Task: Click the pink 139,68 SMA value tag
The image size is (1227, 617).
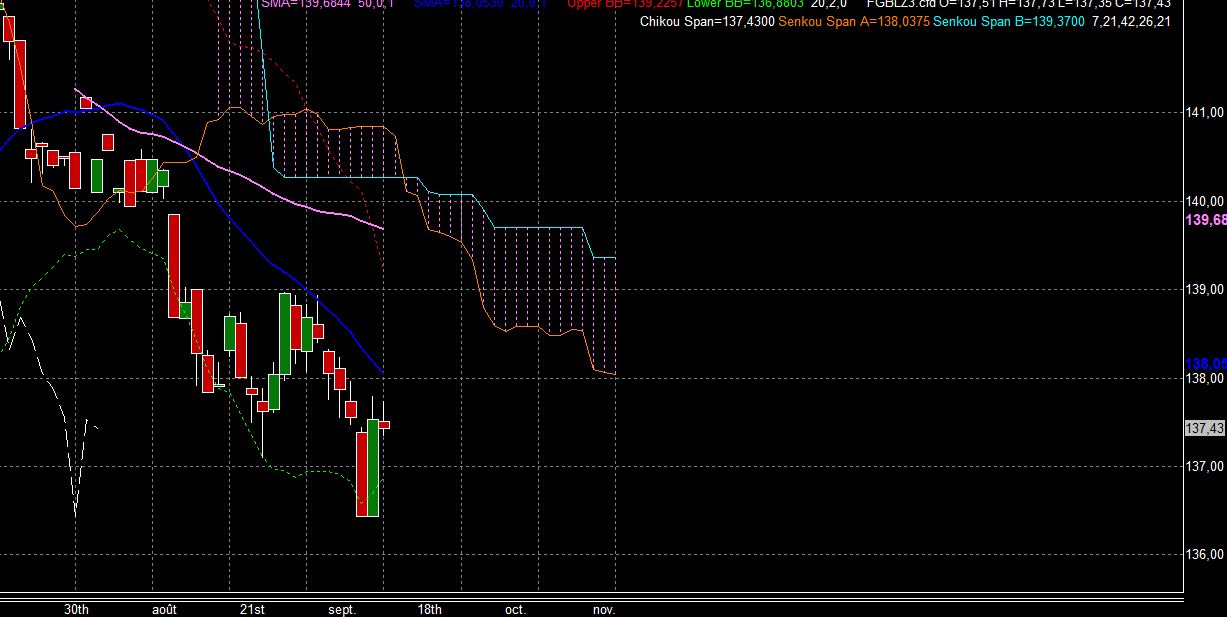Action: pos(1206,220)
